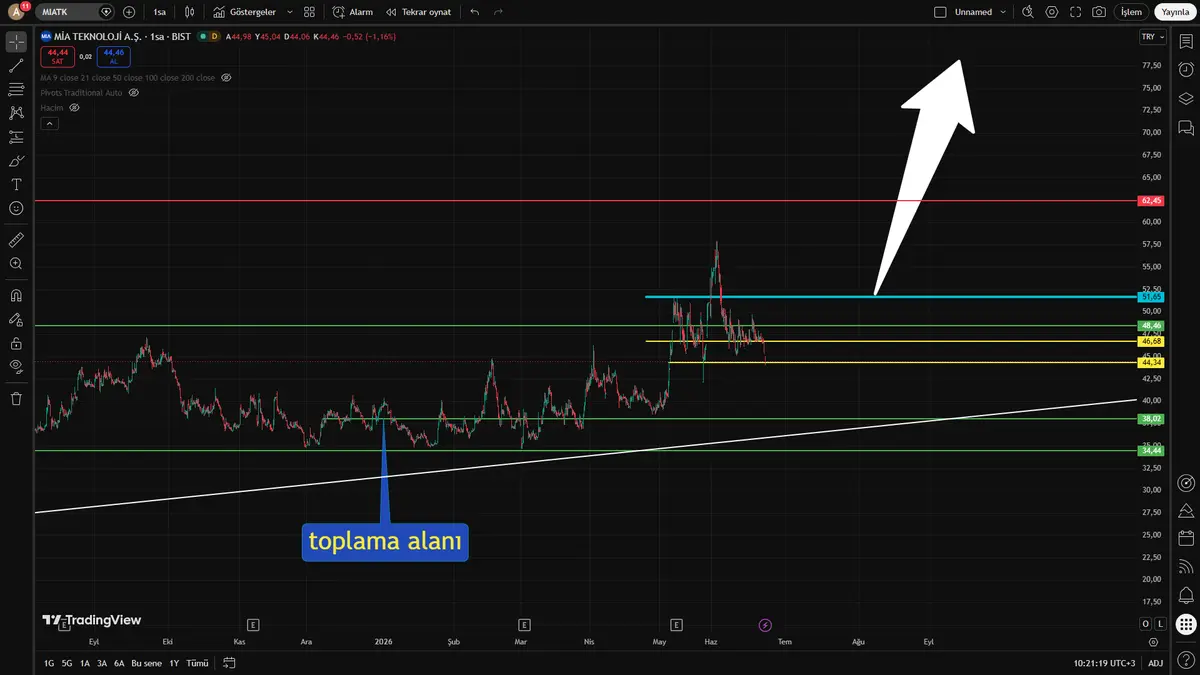Select the brush drawing tool

click(16, 161)
